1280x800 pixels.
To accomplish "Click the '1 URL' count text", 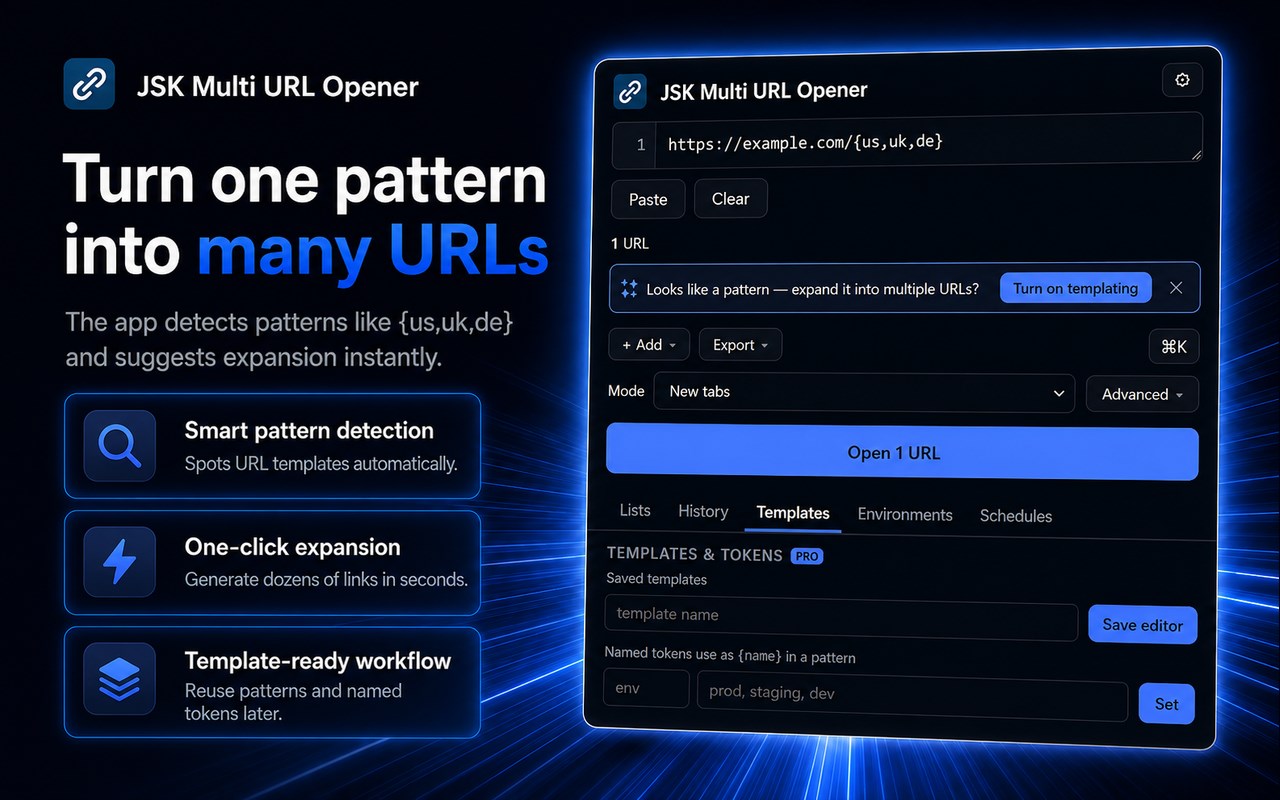I will click(x=630, y=243).
